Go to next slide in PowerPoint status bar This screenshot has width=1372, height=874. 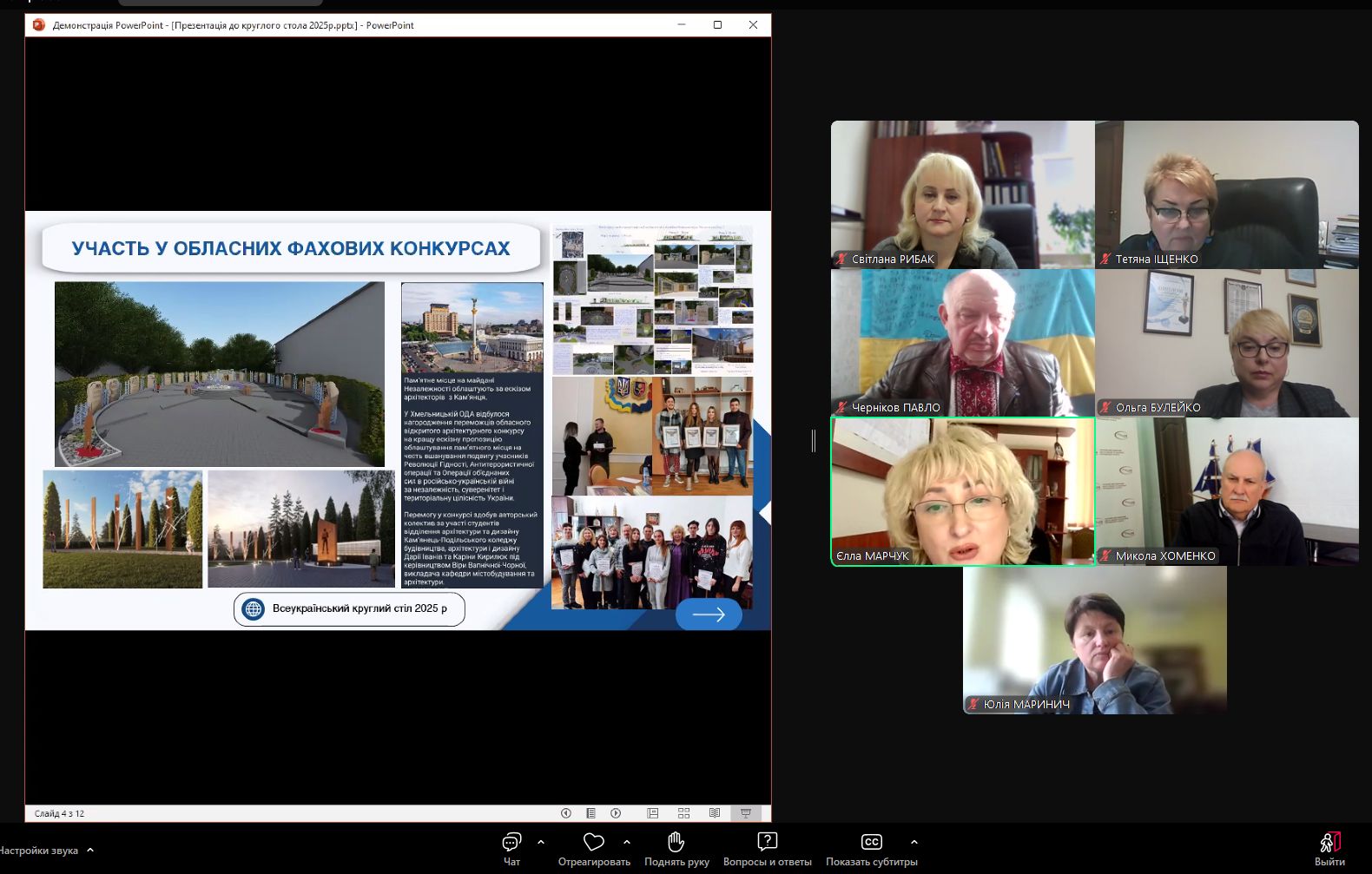tap(616, 813)
